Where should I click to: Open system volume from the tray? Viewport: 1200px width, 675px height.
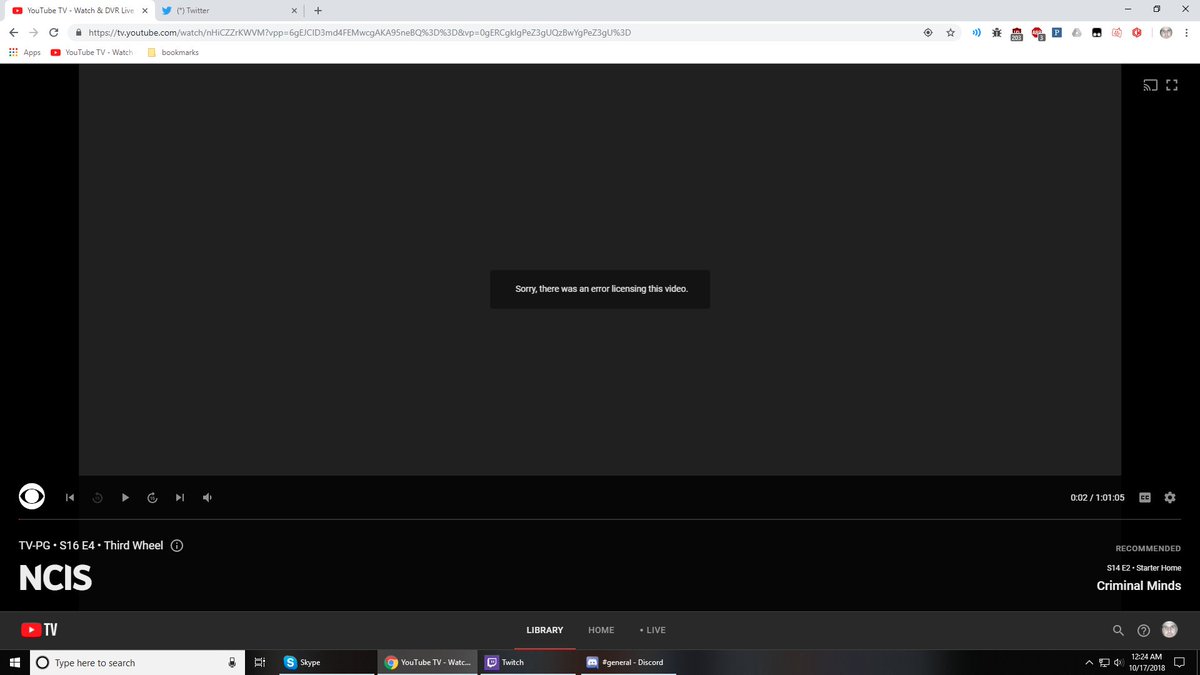click(1119, 662)
